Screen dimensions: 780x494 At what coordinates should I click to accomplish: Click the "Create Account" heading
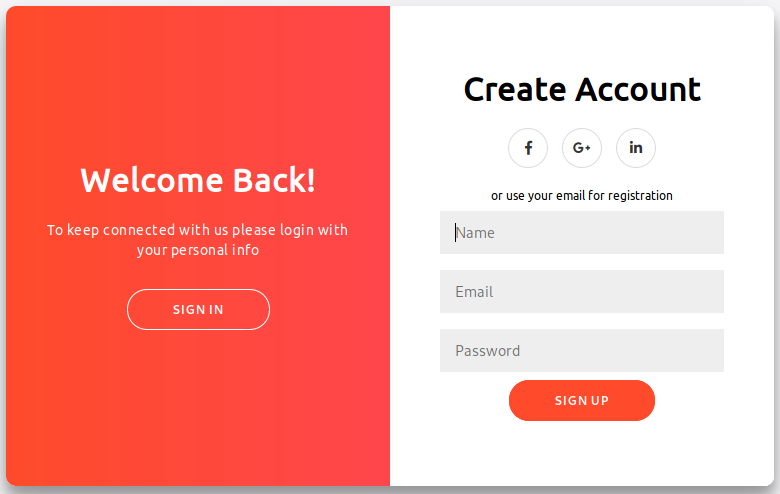[x=582, y=90]
